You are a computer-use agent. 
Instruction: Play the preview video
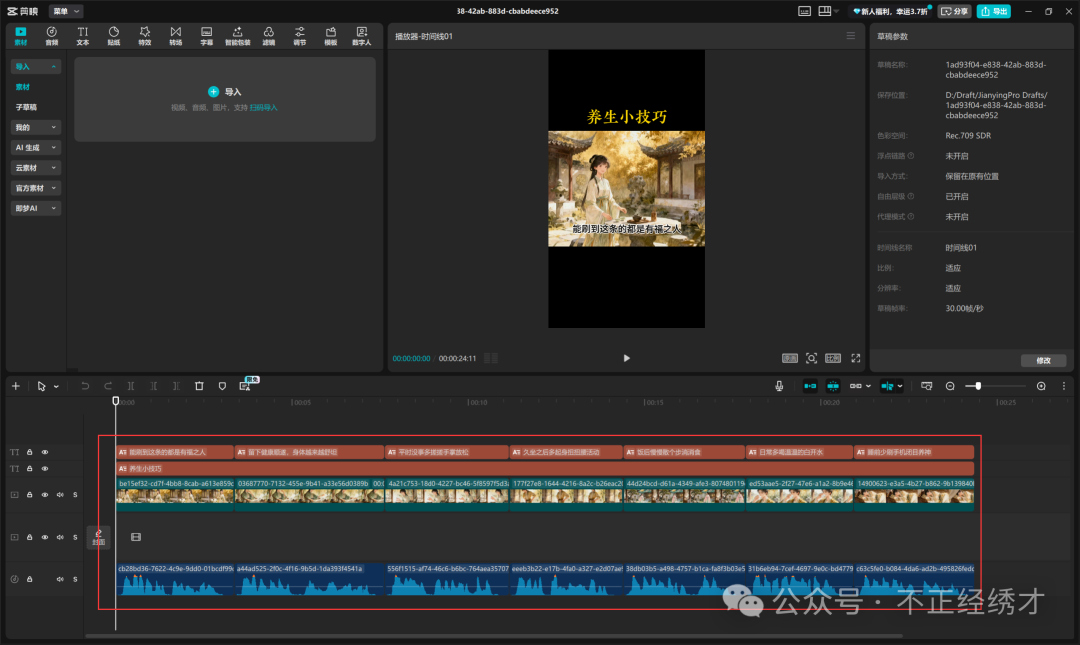[626, 358]
